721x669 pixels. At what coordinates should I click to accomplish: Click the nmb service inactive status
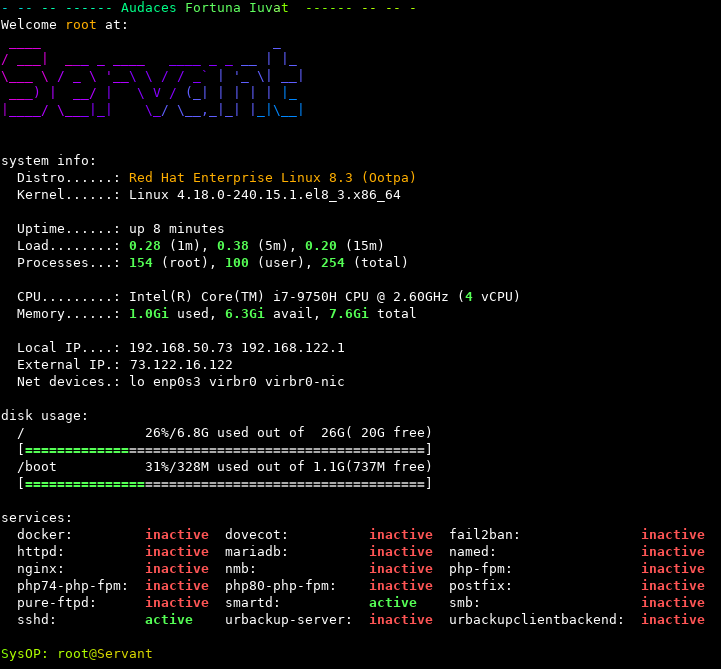(x=401, y=569)
